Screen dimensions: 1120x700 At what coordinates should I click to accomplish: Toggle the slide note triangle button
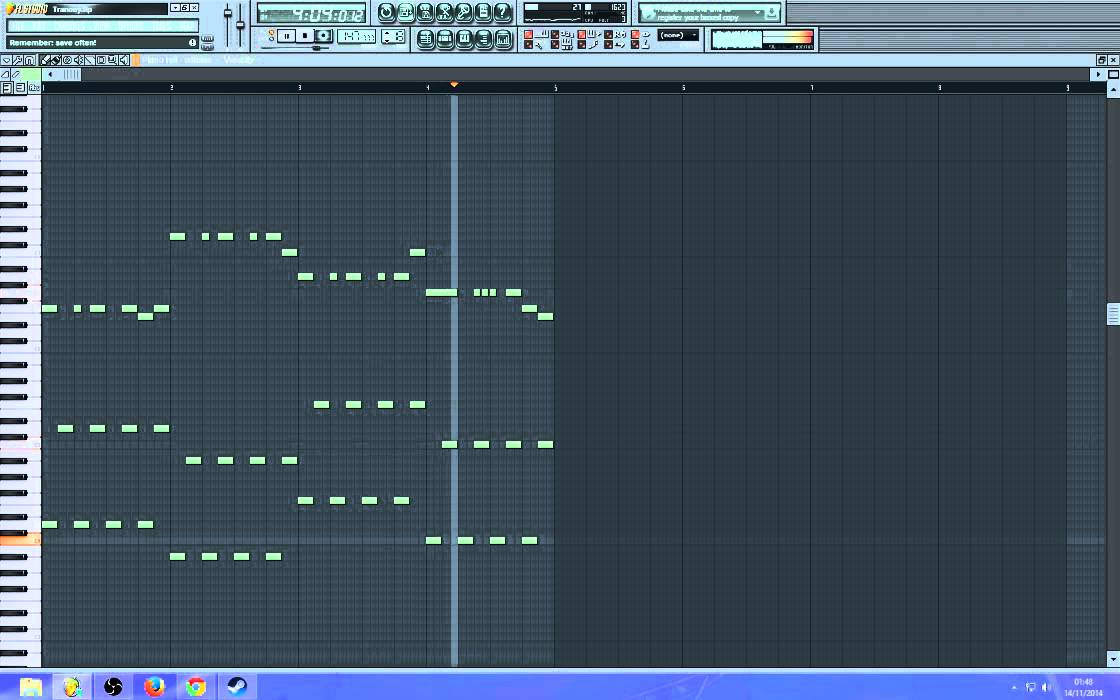6,74
